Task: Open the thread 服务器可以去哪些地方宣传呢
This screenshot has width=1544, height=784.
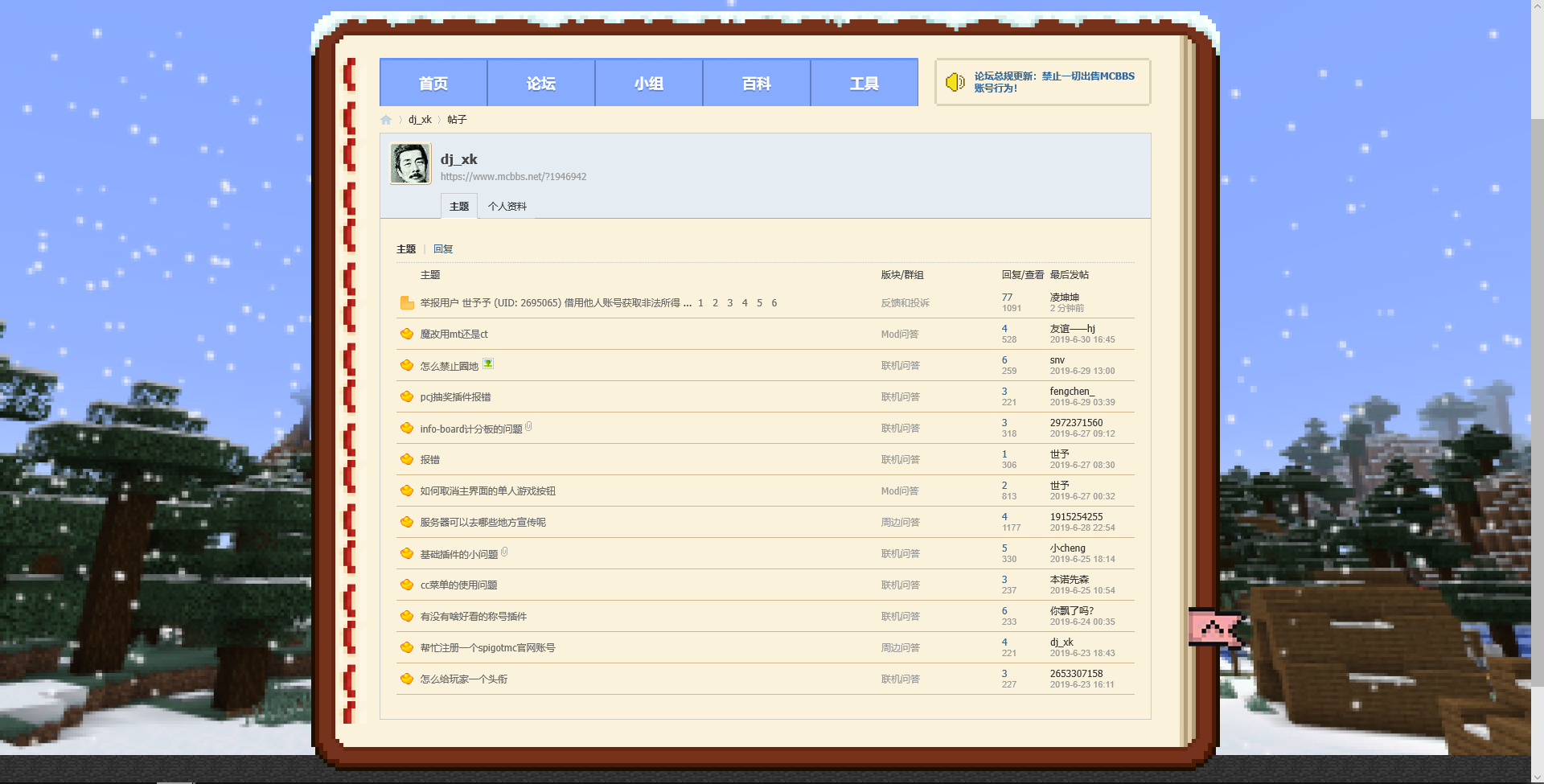Action: pyautogui.click(x=482, y=523)
